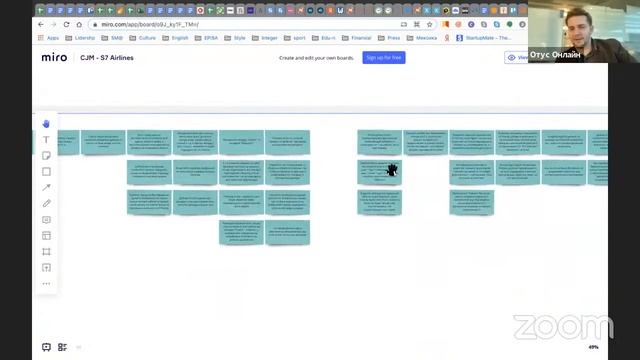640x360 pixels.
Task: Open the Lidership bookmarks folder
Action: click(80, 38)
